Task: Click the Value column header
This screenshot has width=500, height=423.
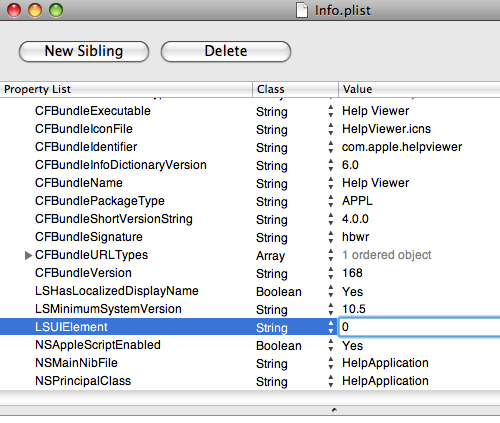Action: coord(419,89)
